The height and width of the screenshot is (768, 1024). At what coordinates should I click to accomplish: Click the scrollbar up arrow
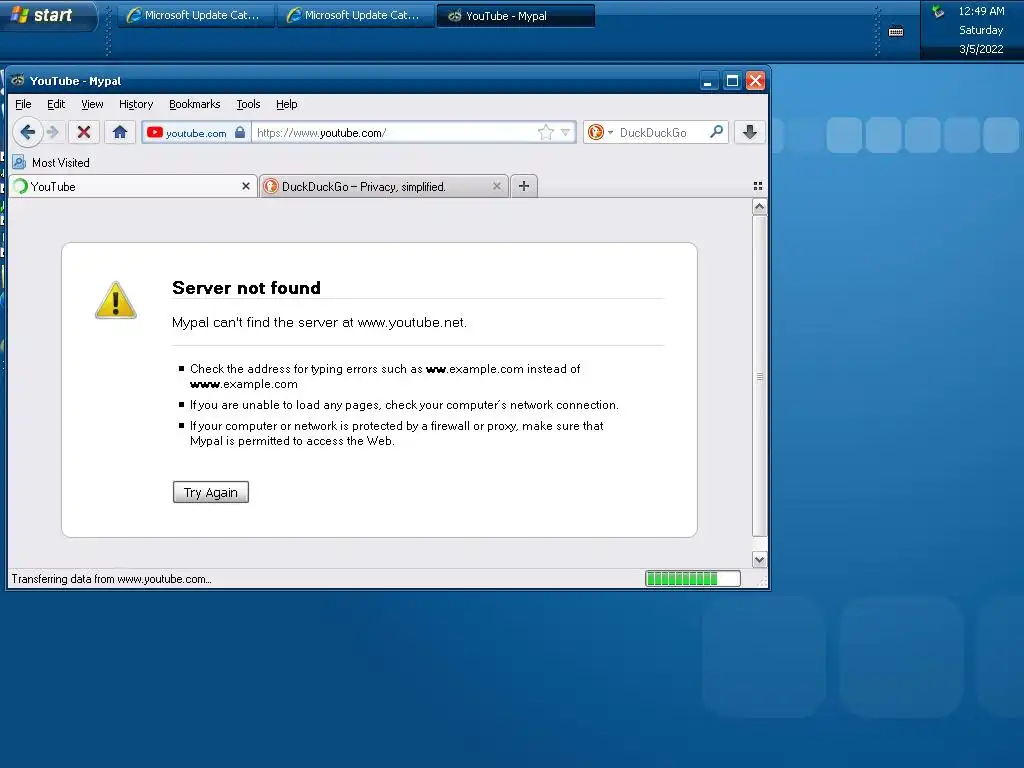coord(759,208)
